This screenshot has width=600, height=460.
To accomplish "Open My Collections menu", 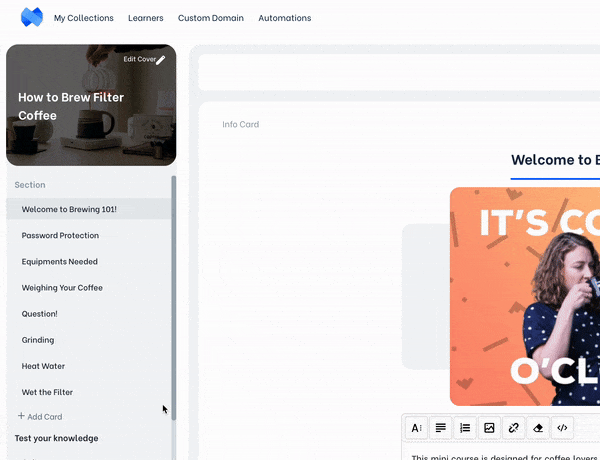I will (84, 18).
